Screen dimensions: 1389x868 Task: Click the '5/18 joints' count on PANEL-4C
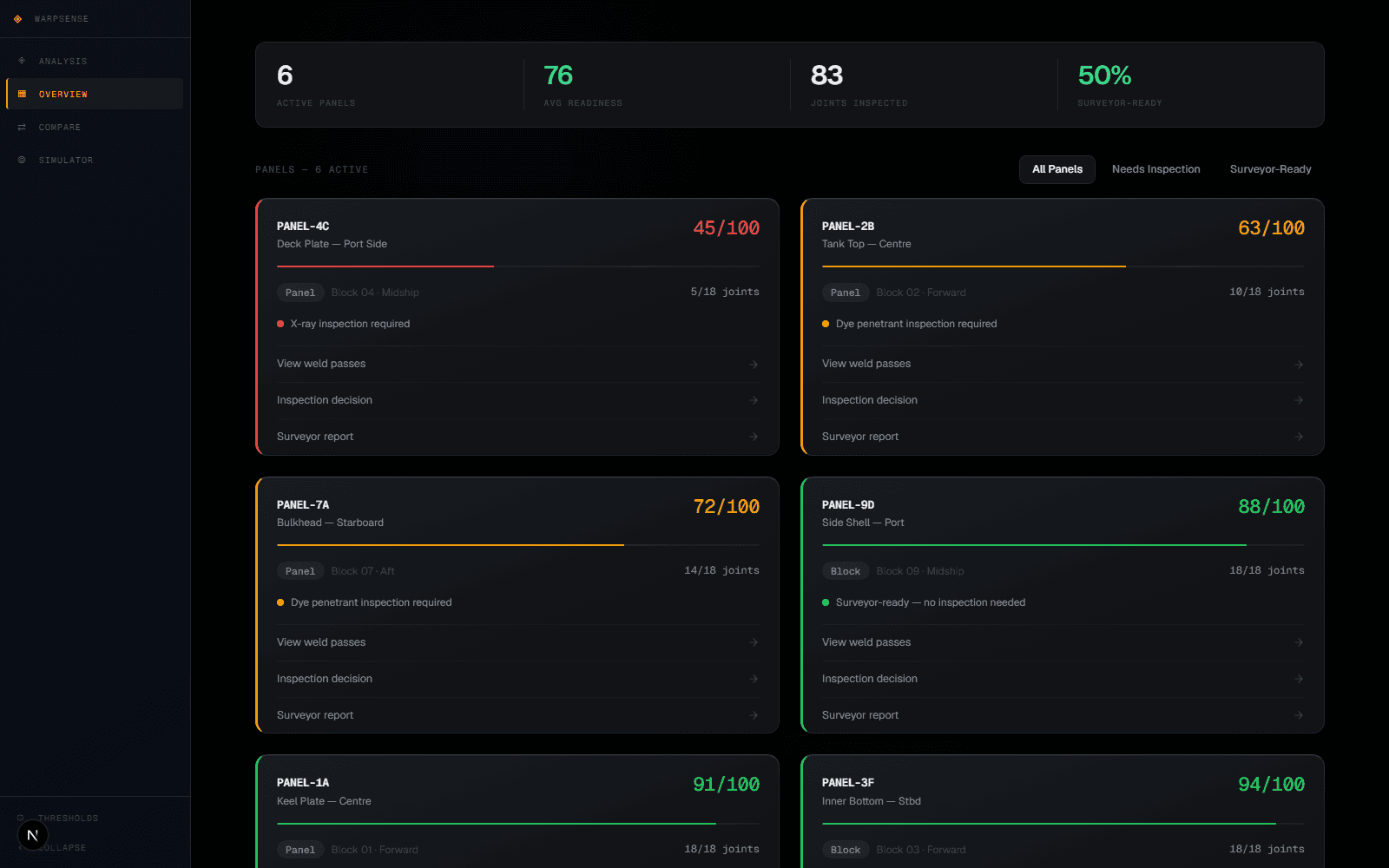click(x=725, y=292)
